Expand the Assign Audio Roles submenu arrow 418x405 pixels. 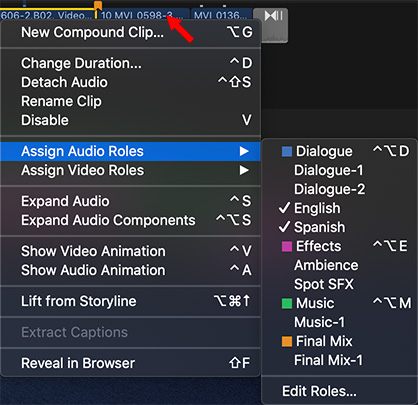(x=244, y=151)
